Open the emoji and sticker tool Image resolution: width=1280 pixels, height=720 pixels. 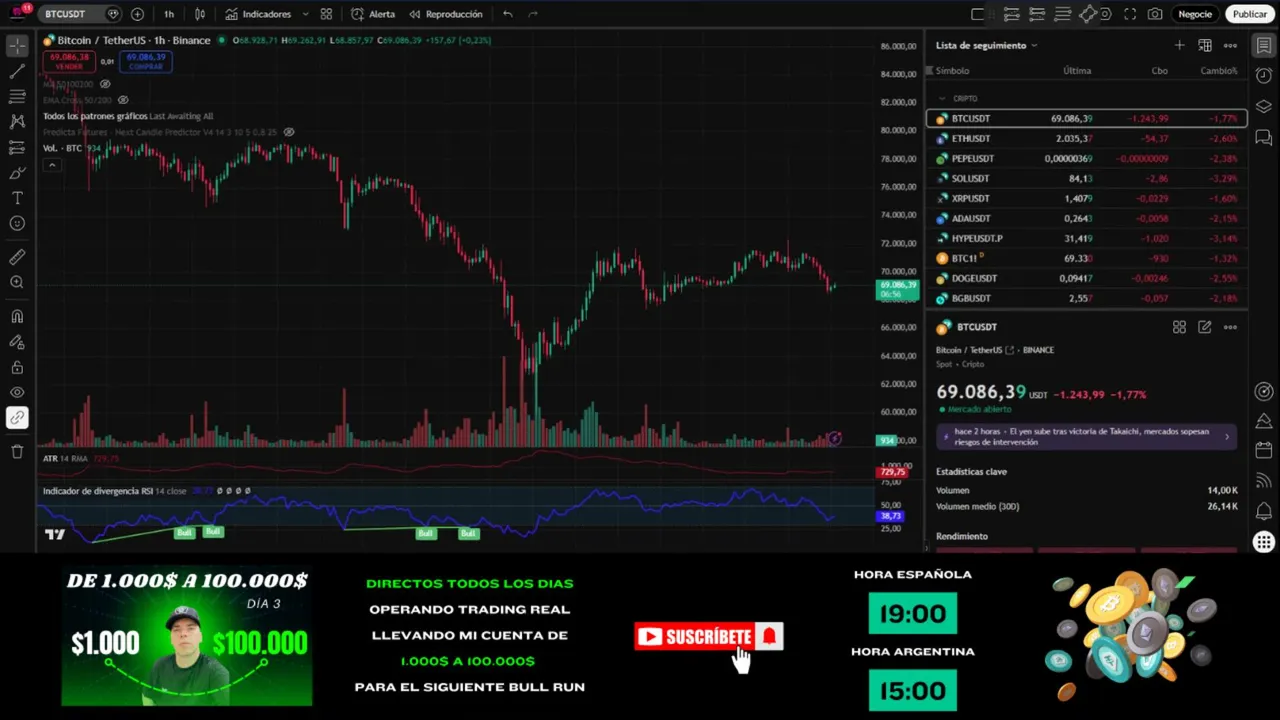click(17, 223)
